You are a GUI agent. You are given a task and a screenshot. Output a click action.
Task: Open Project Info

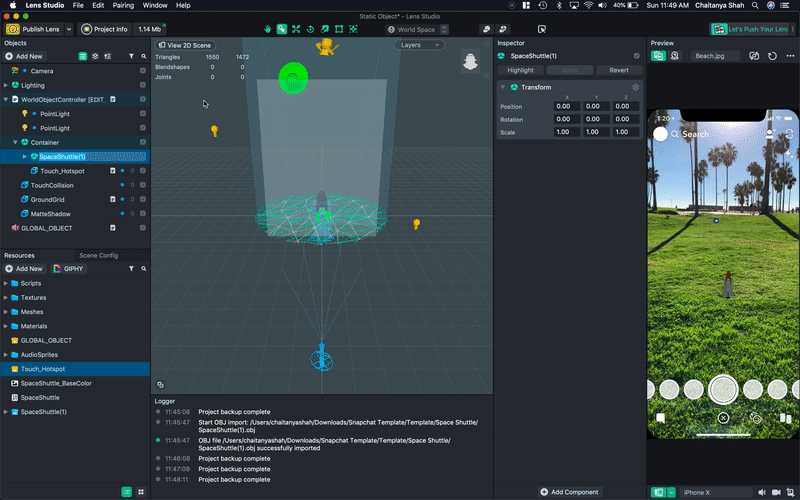(105, 29)
